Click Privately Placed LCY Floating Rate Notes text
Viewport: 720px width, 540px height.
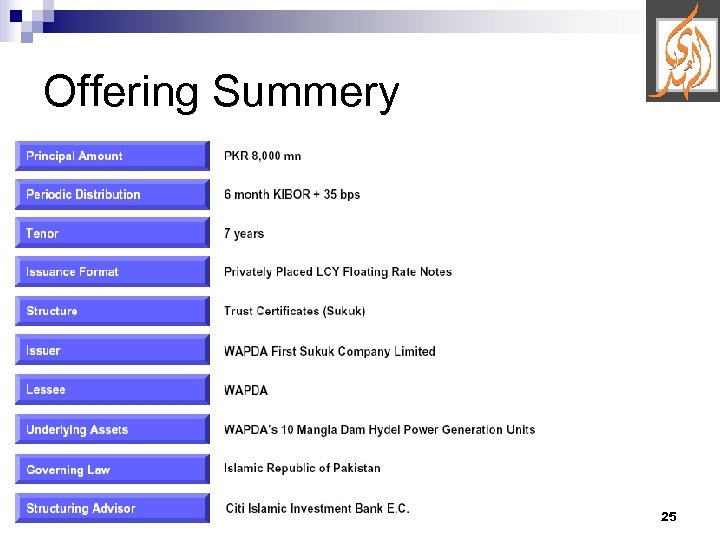click(337, 272)
